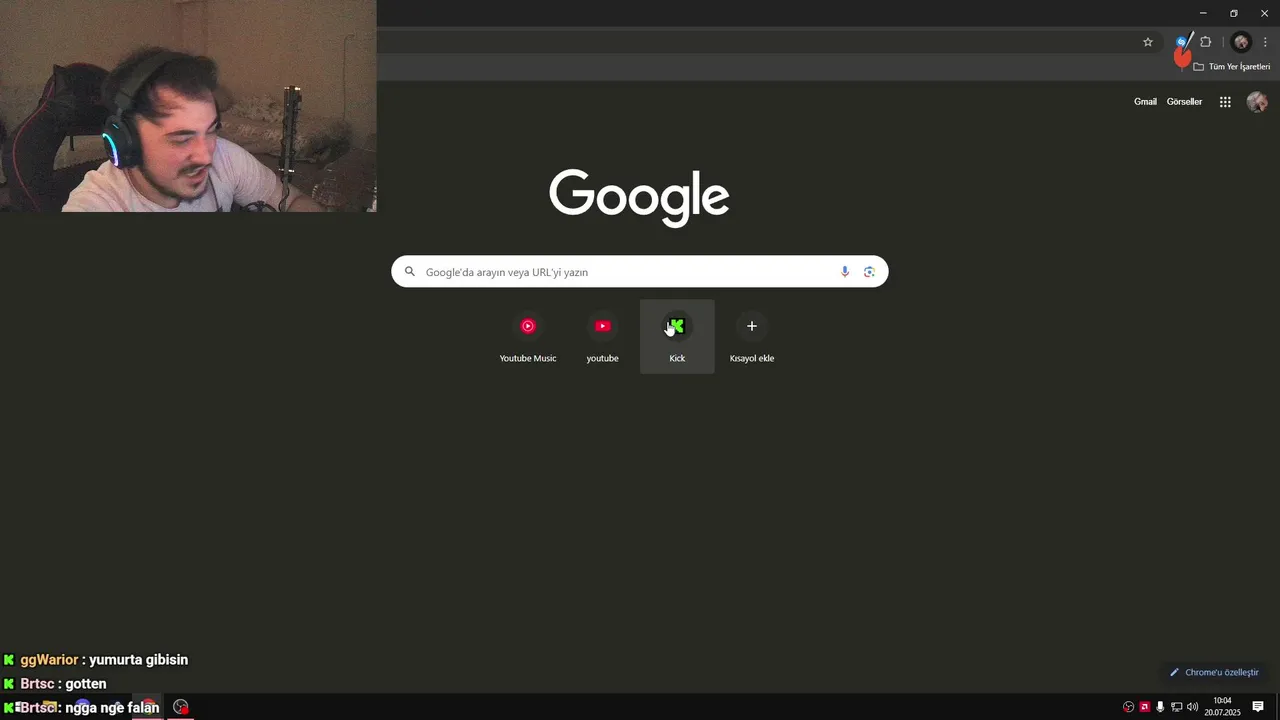
Task: Click the chat message 'gotten'
Action: [85, 684]
